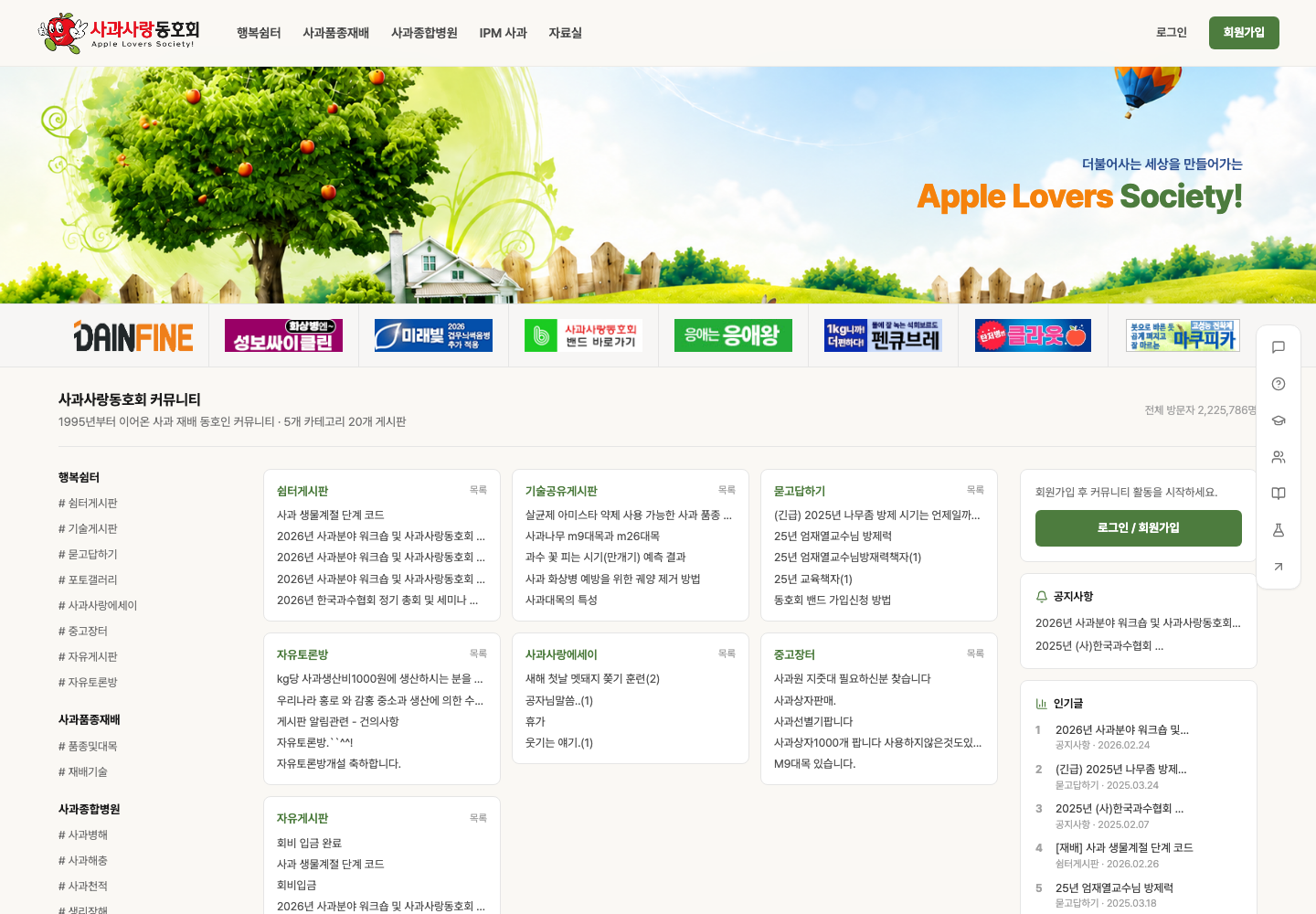The image size is (1316, 914).
Task: Select sidebar link # 사과사랑에세이
Action: click(98, 606)
